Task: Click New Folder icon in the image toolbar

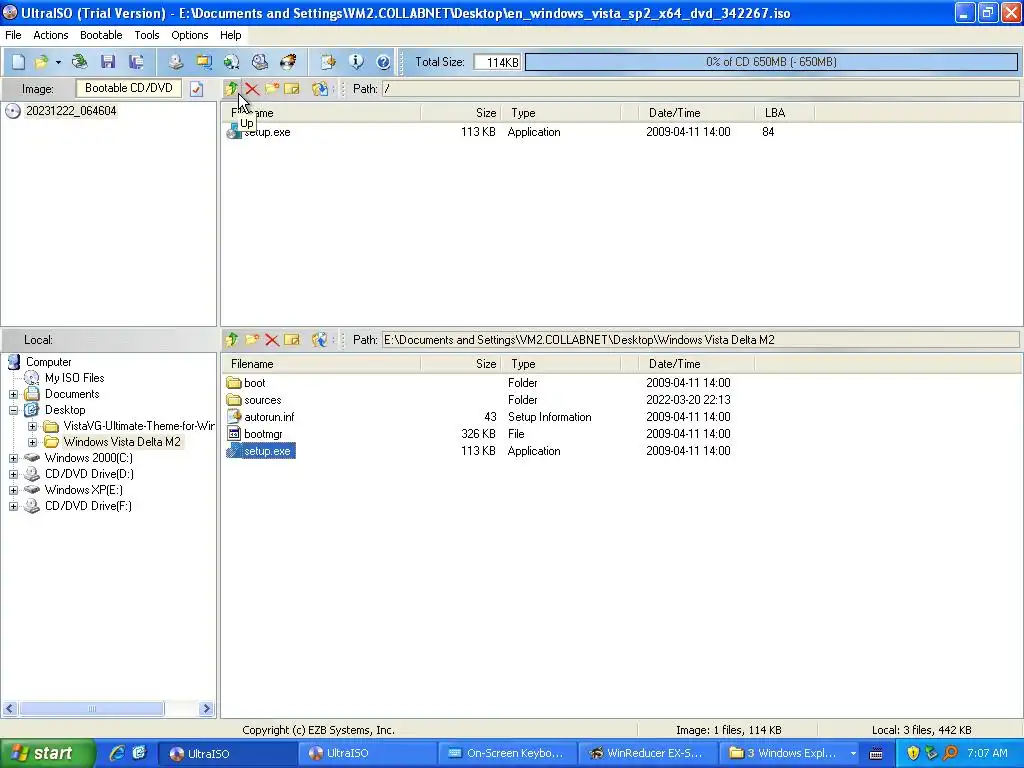Action: tap(272, 88)
